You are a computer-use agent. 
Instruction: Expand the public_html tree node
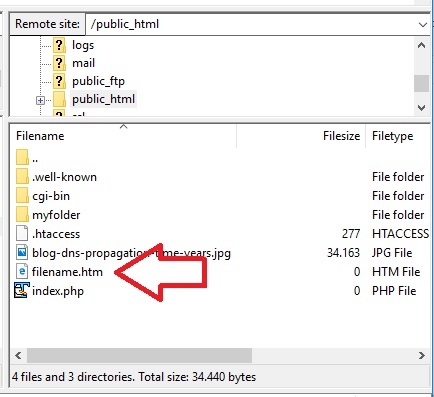point(40,100)
